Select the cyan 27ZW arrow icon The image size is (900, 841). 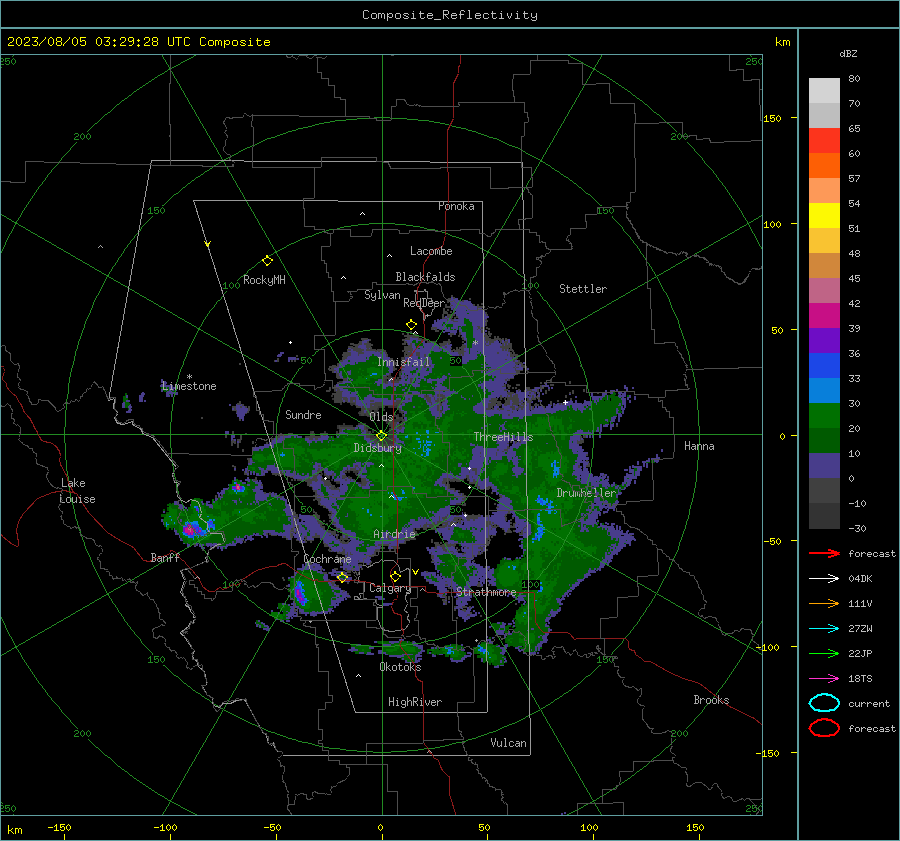coord(824,629)
